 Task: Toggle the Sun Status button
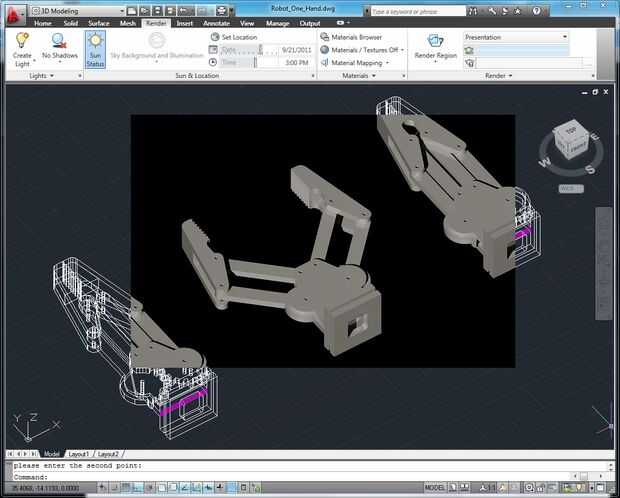tap(95, 49)
